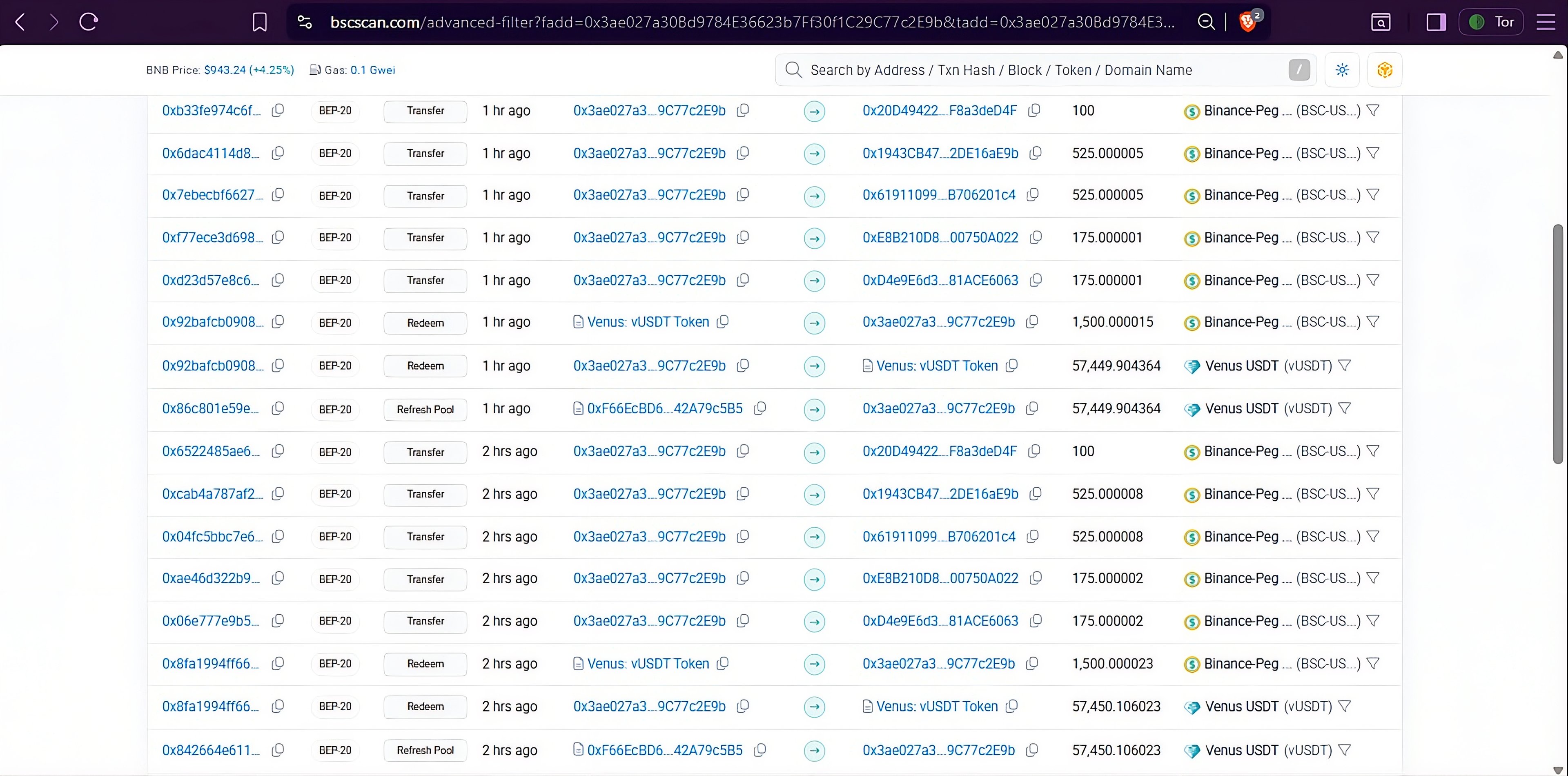Filter by token in the 0xb33fe974c6f row
This screenshot has width=1568, height=776.
(1372, 111)
